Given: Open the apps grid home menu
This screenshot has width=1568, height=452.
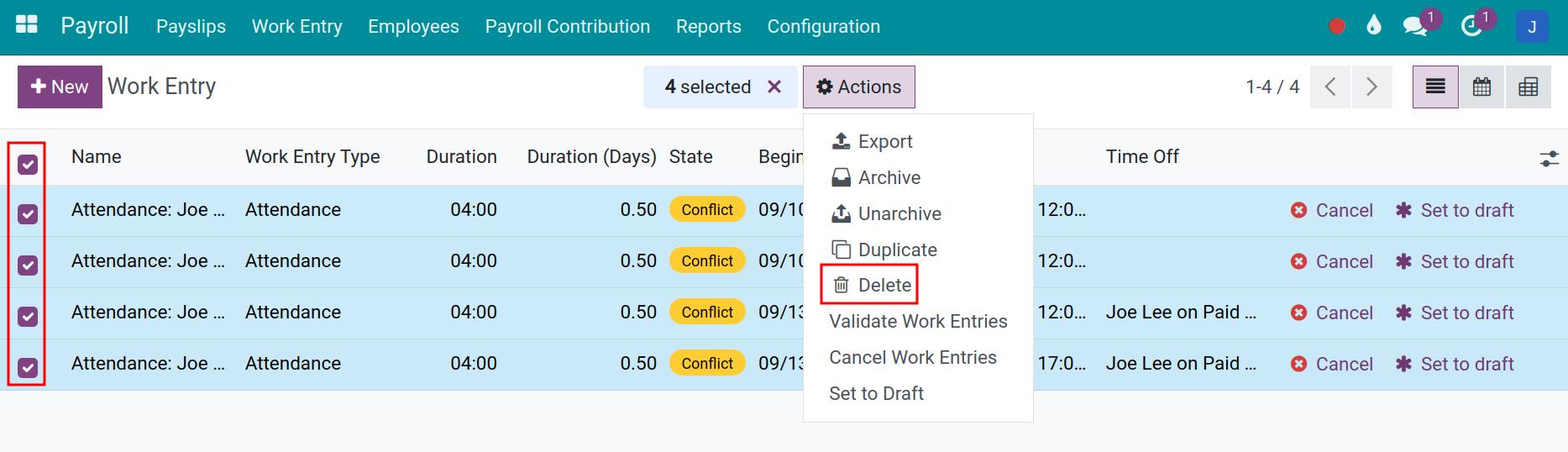Looking at the screenshot, I should [27, 25].
